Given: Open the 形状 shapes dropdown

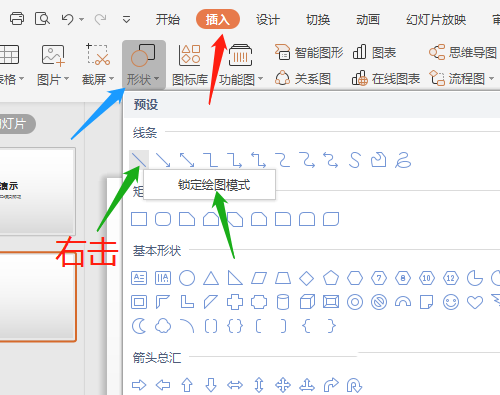Looking at the screenshot, I should click(144, 65).
